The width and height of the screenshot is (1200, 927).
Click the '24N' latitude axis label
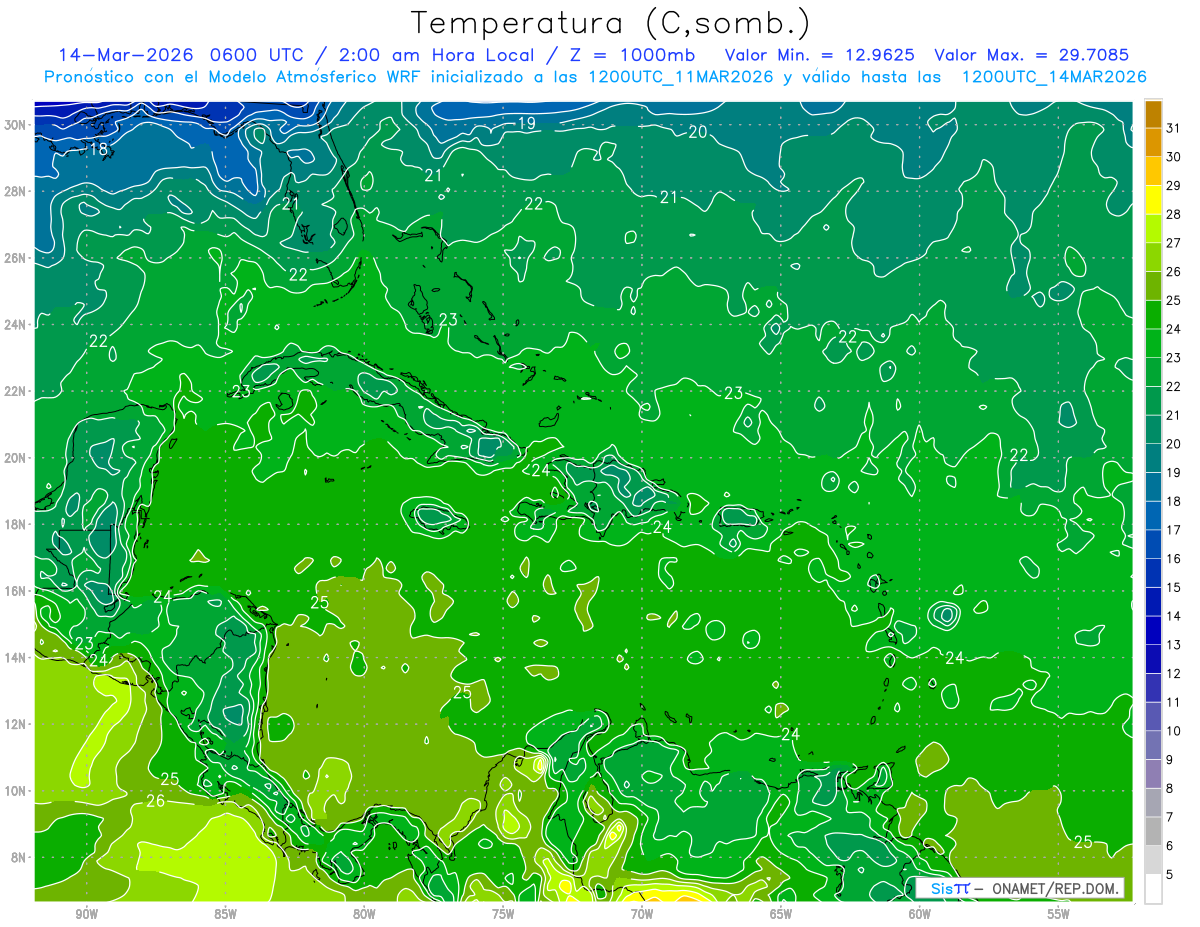[x=17, y=324]
